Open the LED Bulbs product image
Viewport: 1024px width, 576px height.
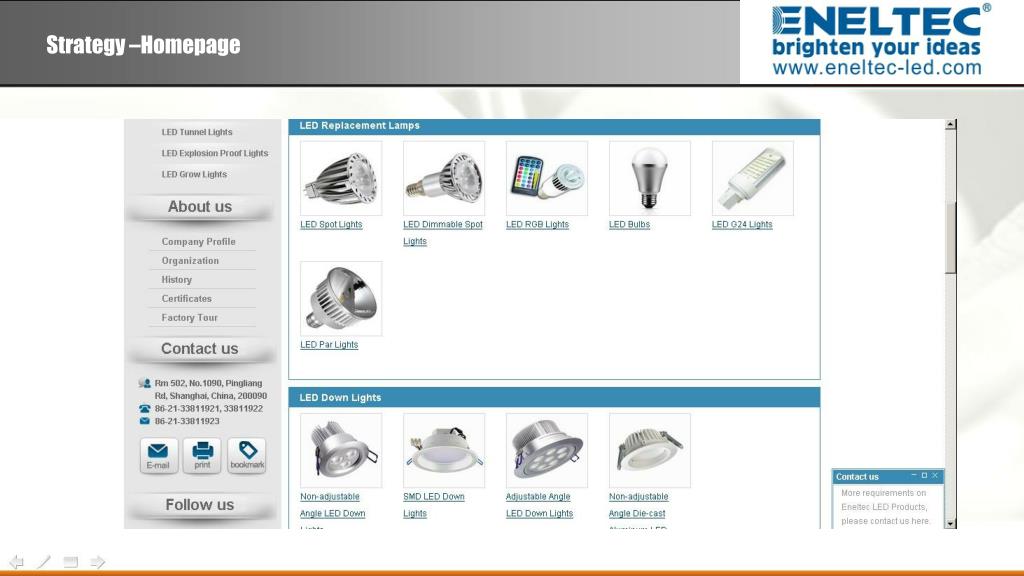pos(650,178)
